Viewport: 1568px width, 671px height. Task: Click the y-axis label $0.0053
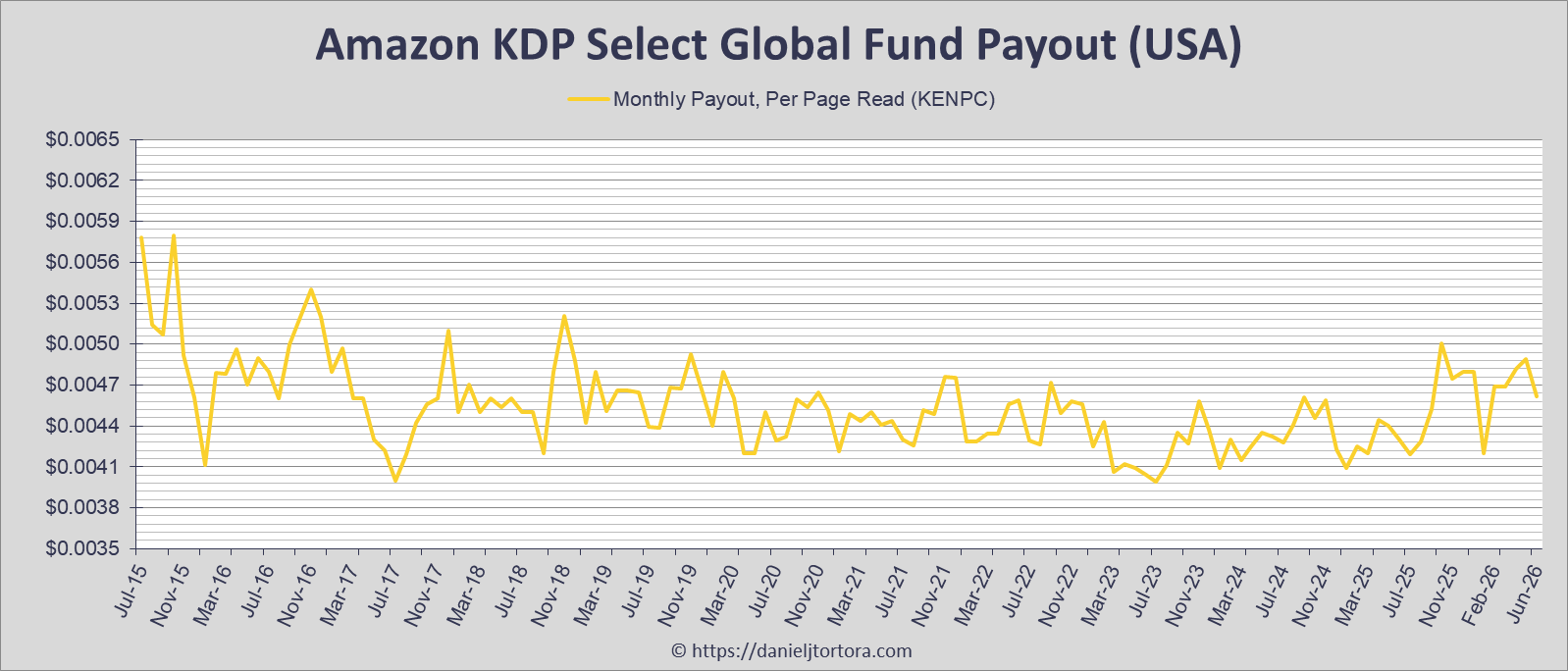82,303
